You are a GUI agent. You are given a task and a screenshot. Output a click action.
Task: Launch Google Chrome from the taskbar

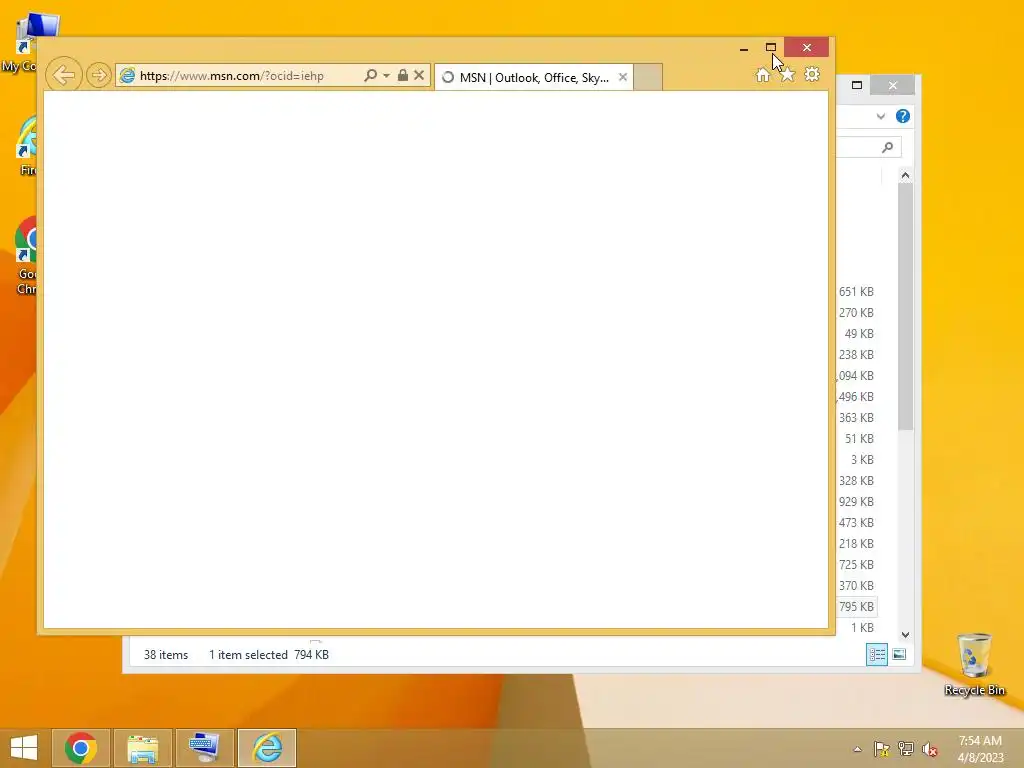(x=81, y=748)
